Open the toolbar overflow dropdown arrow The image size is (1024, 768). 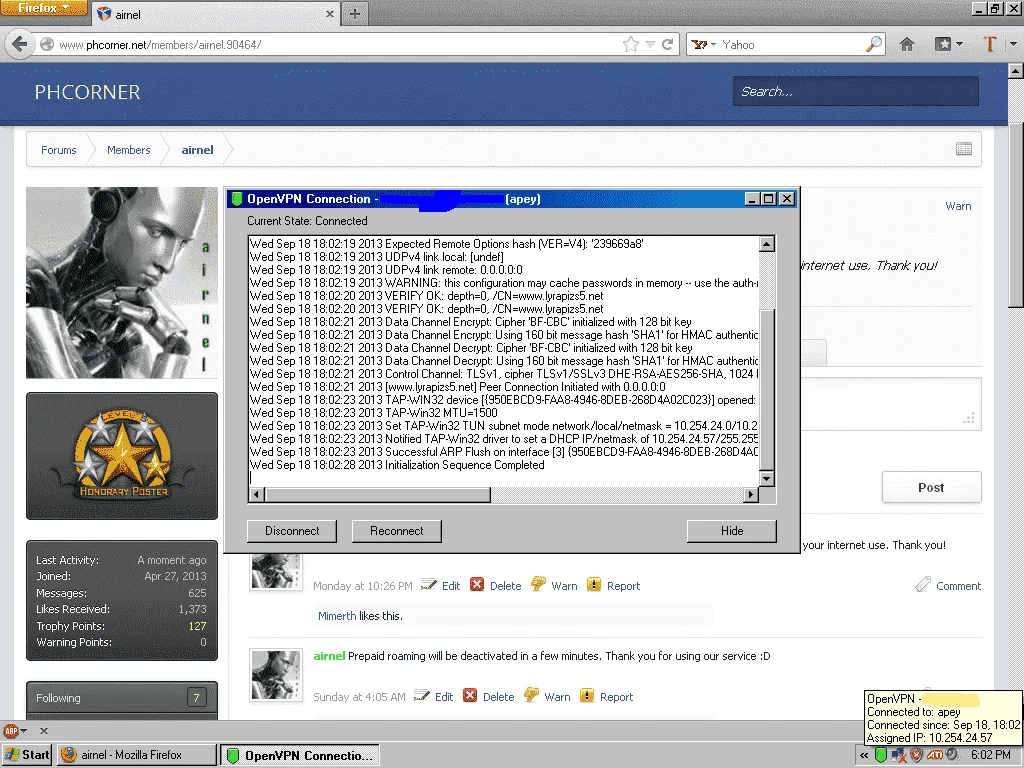pyautogui.click(x=1013, y=44)
